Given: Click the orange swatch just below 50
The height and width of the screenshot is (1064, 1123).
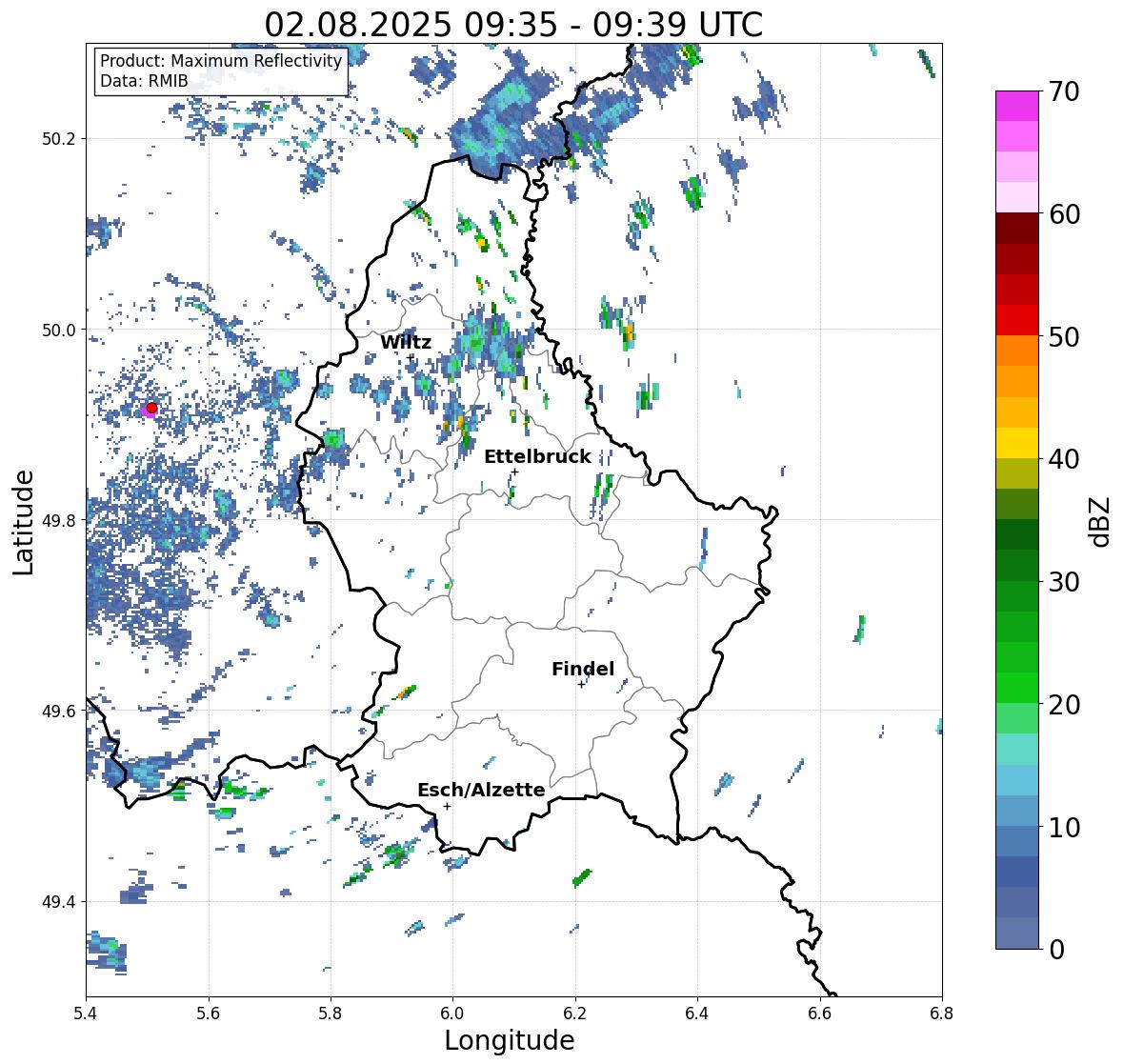Looking at the screenshot, I should pos(1017,351).
